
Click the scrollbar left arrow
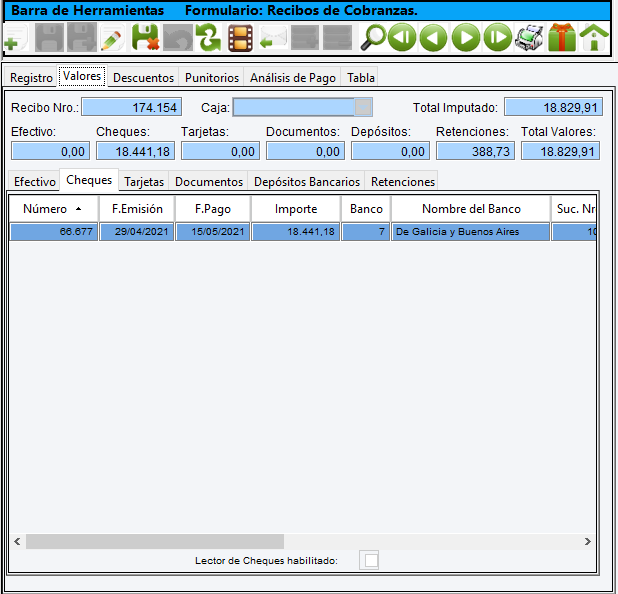17,541
